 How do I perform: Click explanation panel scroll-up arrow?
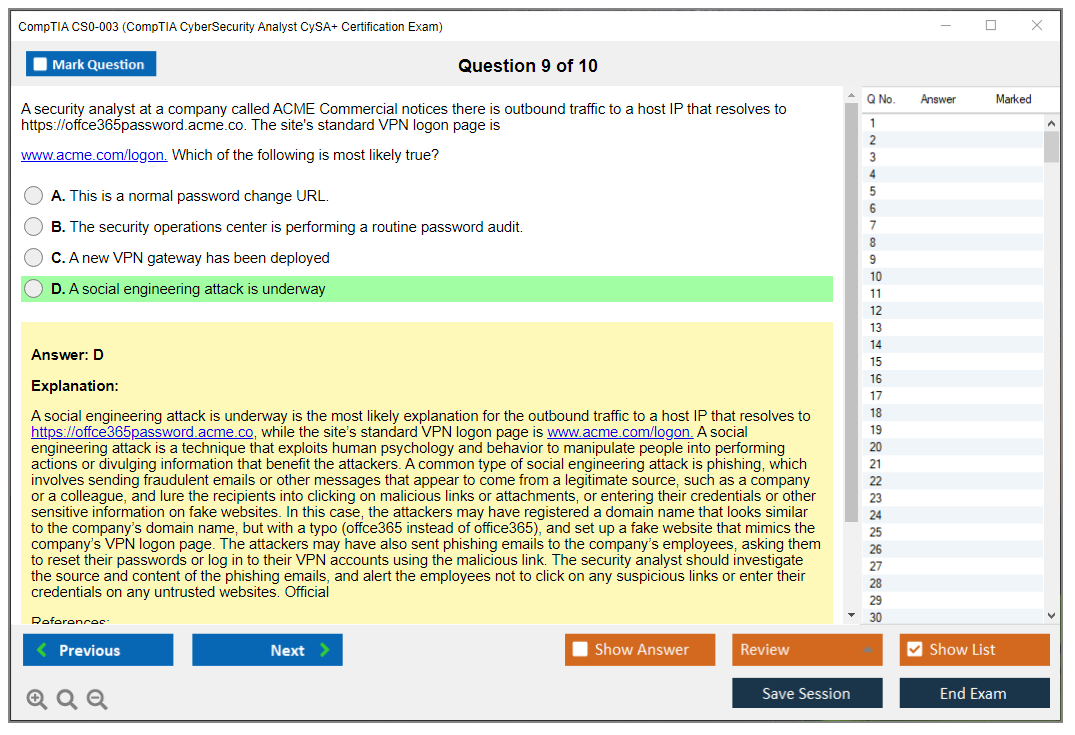pyautogui.click(x=851, y=97)
